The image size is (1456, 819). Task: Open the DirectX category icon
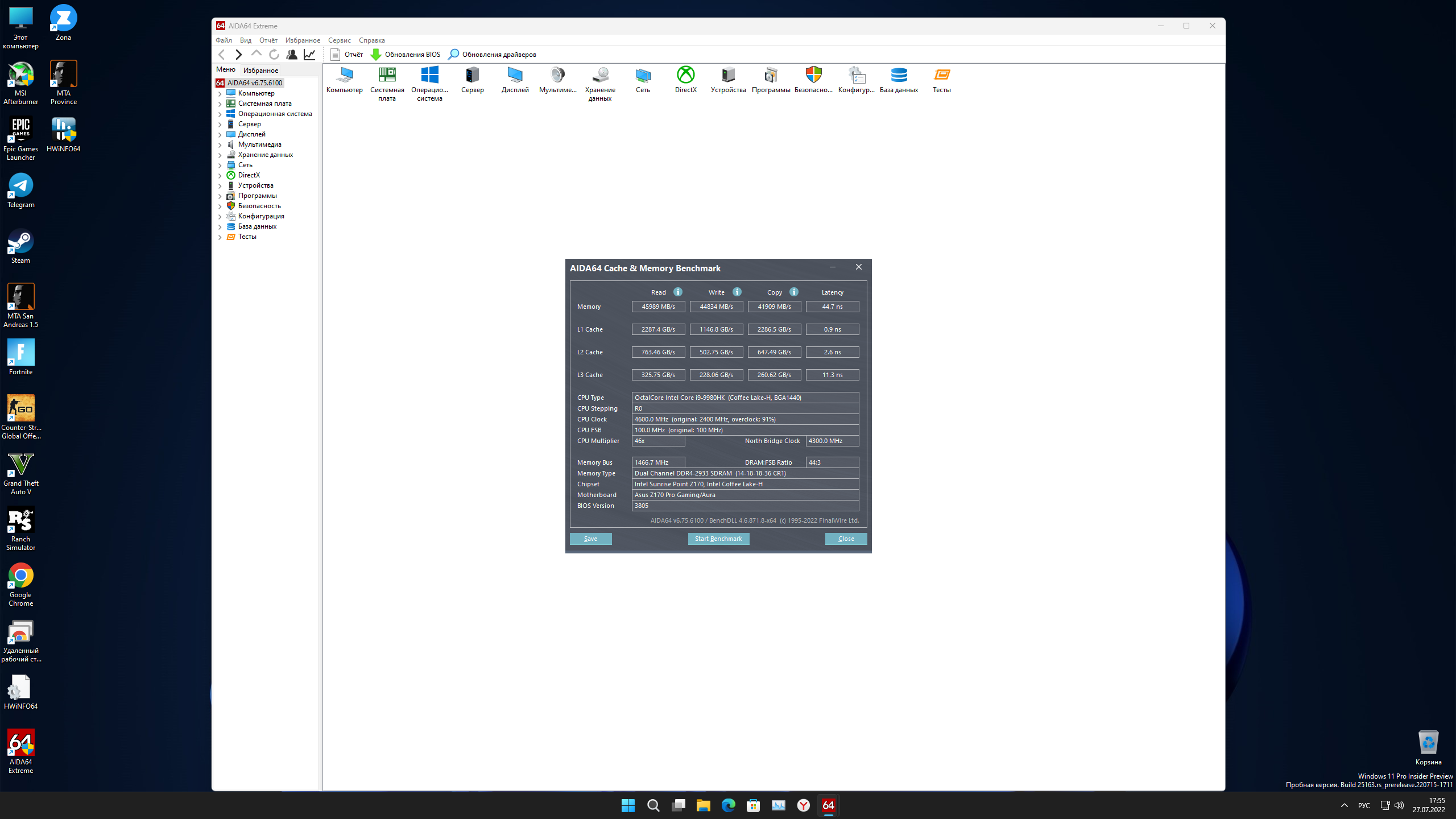(685, 75)
